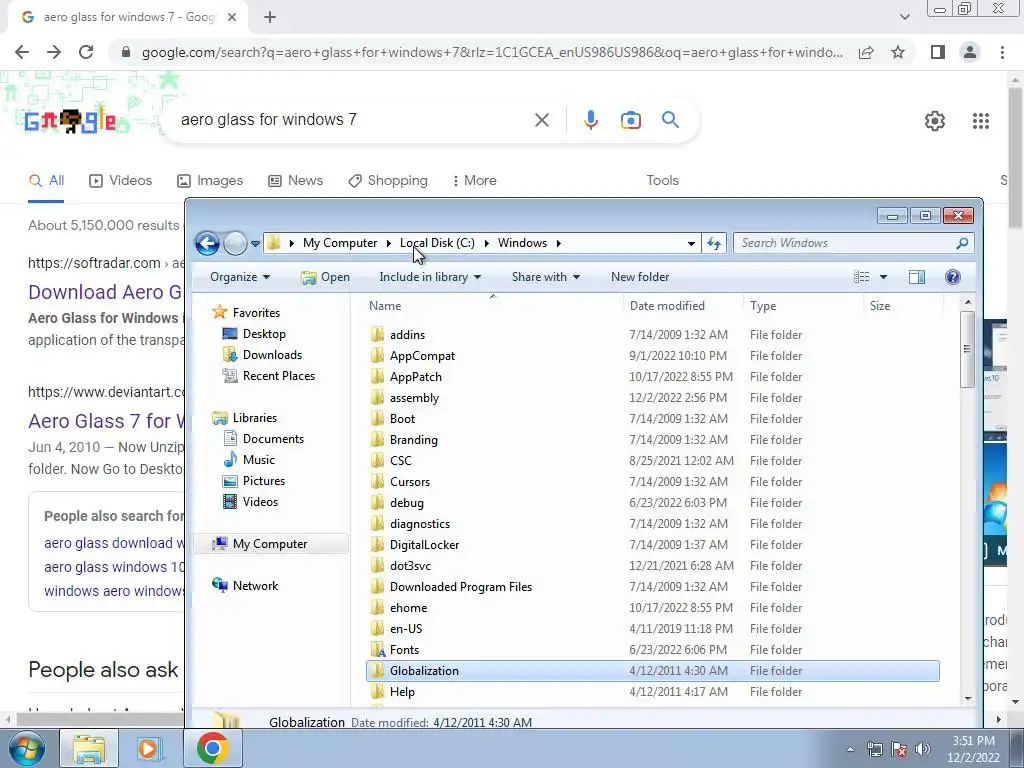
Task: Click scroll down arrow of file list
Action: pyautogui.click(x=968, y=699)
